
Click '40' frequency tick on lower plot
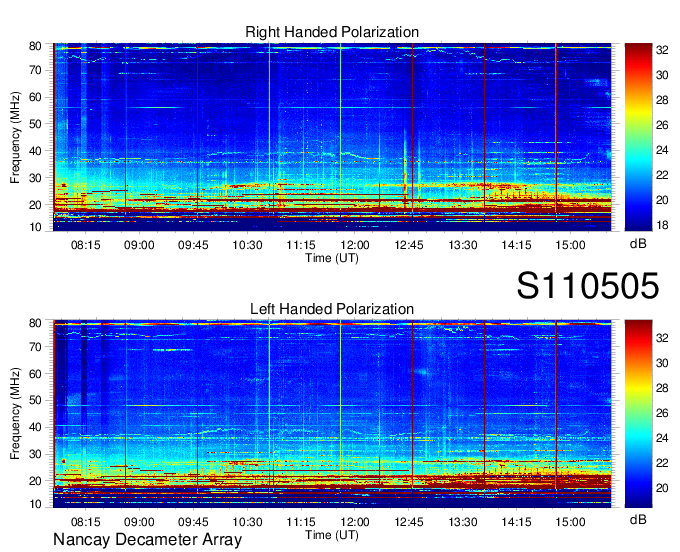(x=35, y=427)
